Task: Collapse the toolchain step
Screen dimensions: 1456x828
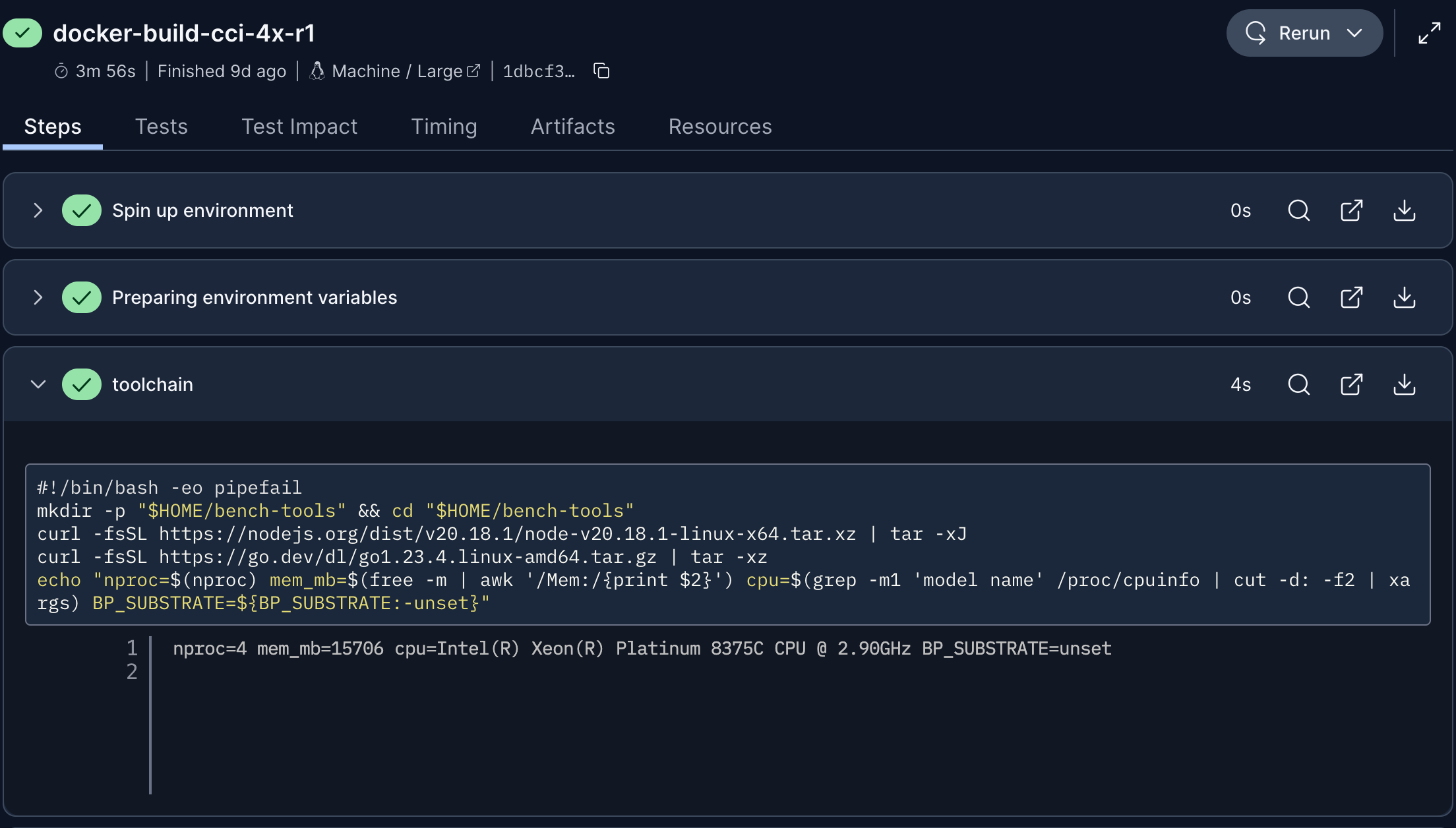Action: [38, 385]
